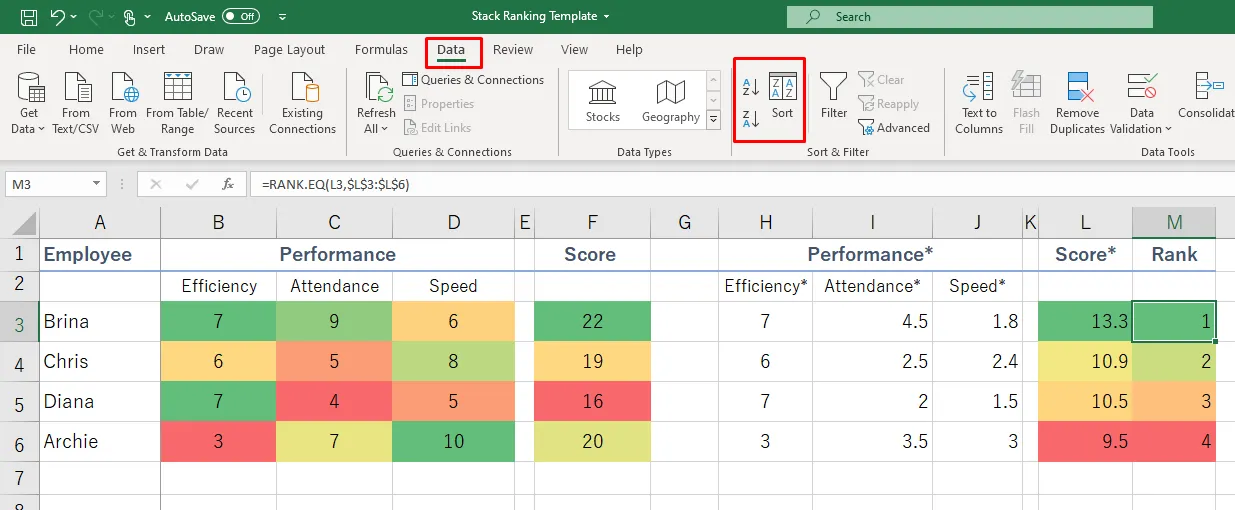Click Remove Duplicates tool

[1077, 103]
